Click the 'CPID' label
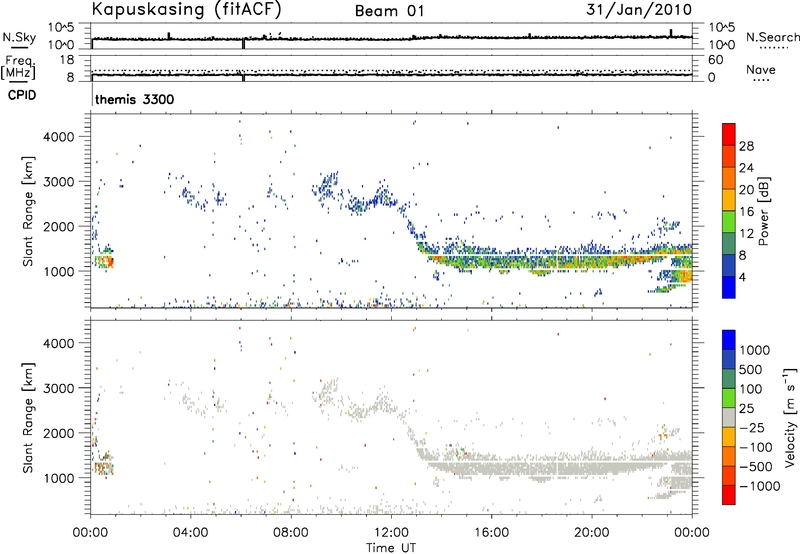Image resolution: width=800 pixels, height=554 pixels. [x=21, y=95]
